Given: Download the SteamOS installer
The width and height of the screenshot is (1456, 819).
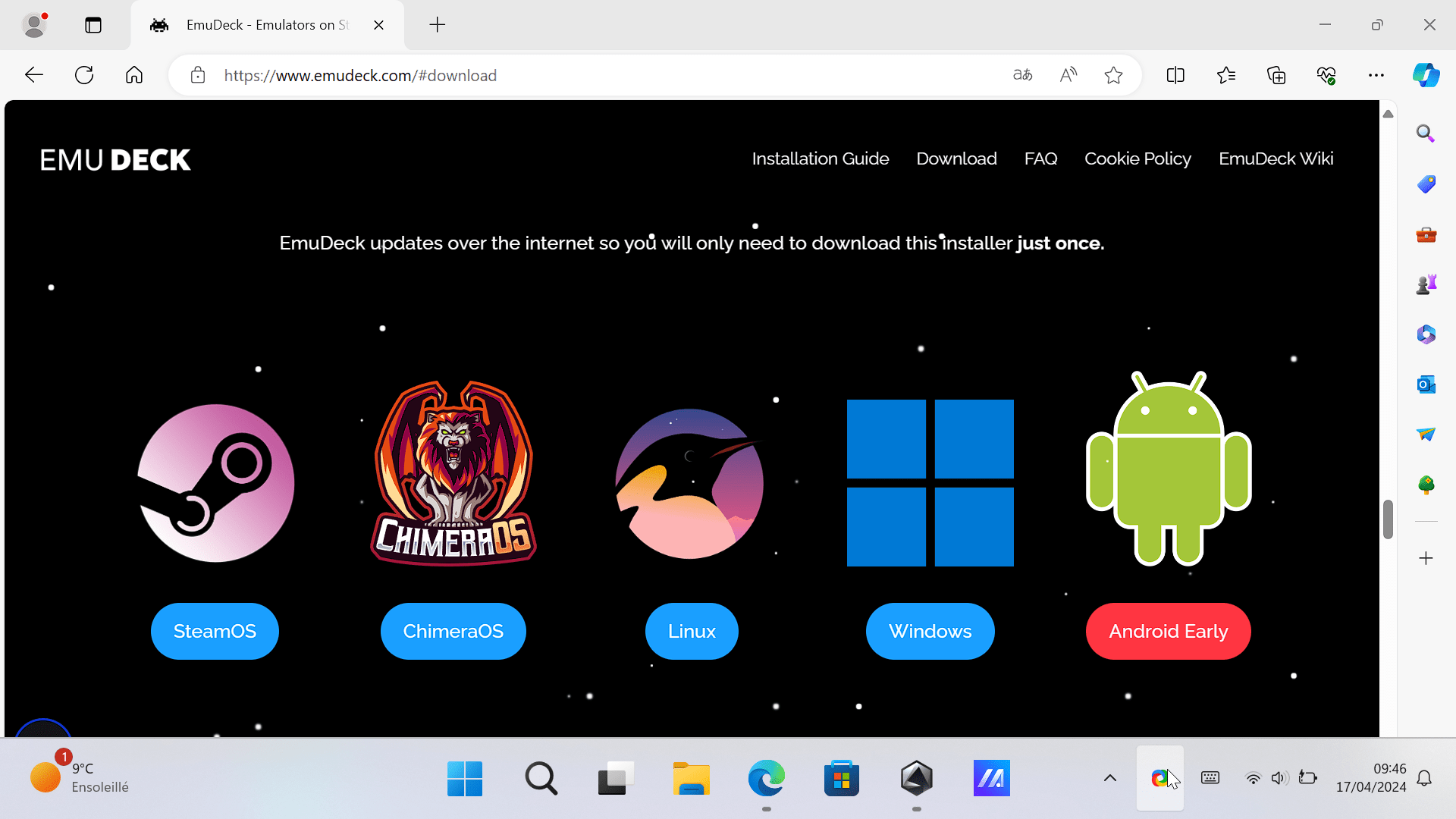Looking at the screenshot, I should tap(215, 631).
